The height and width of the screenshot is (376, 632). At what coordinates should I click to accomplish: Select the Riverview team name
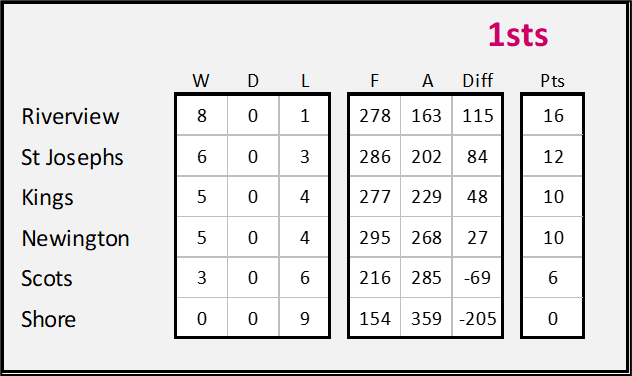pos(70,116)
